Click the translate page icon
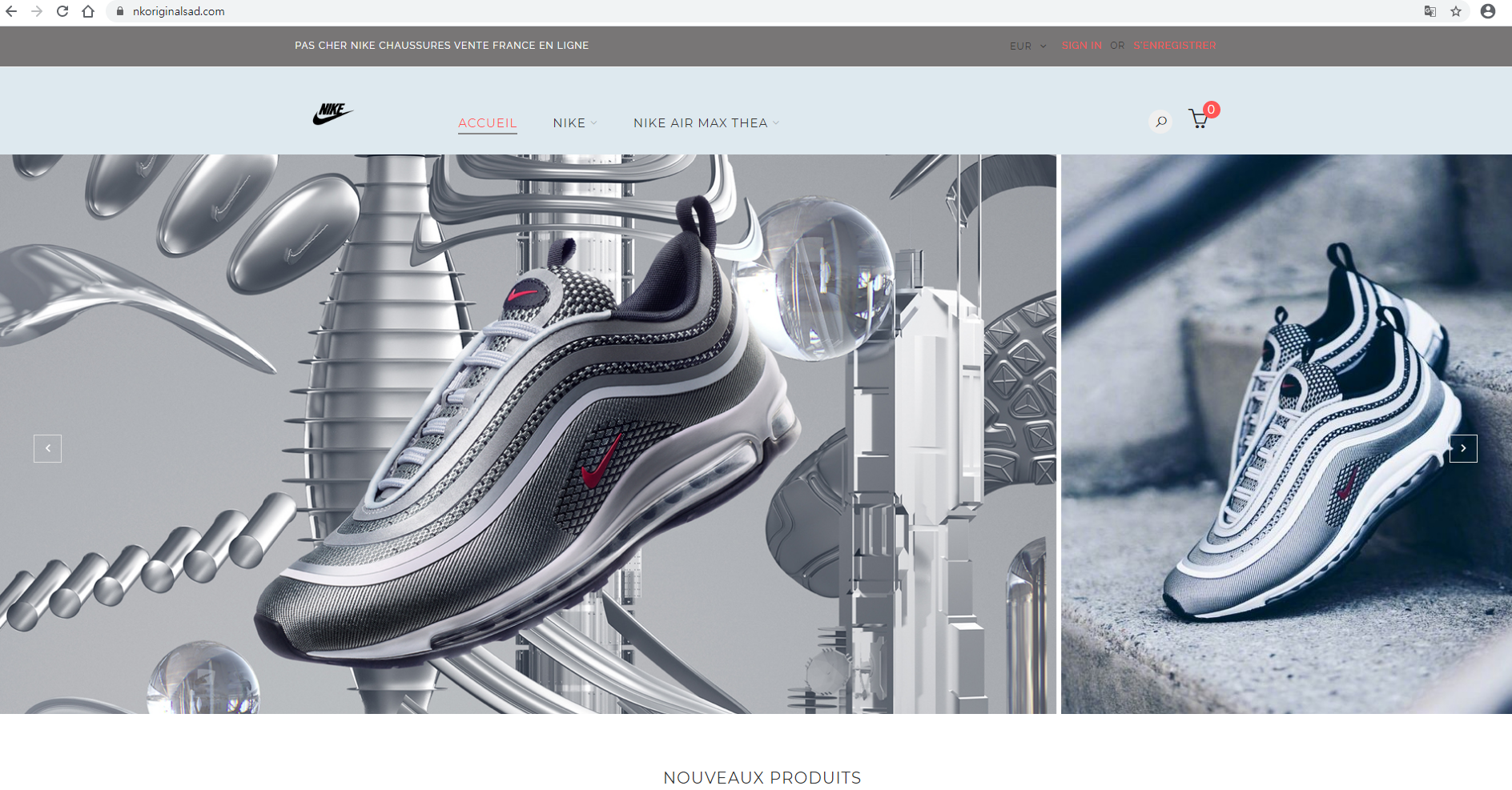This screenshot has width=1512, height=790. tap(1430, 11)
